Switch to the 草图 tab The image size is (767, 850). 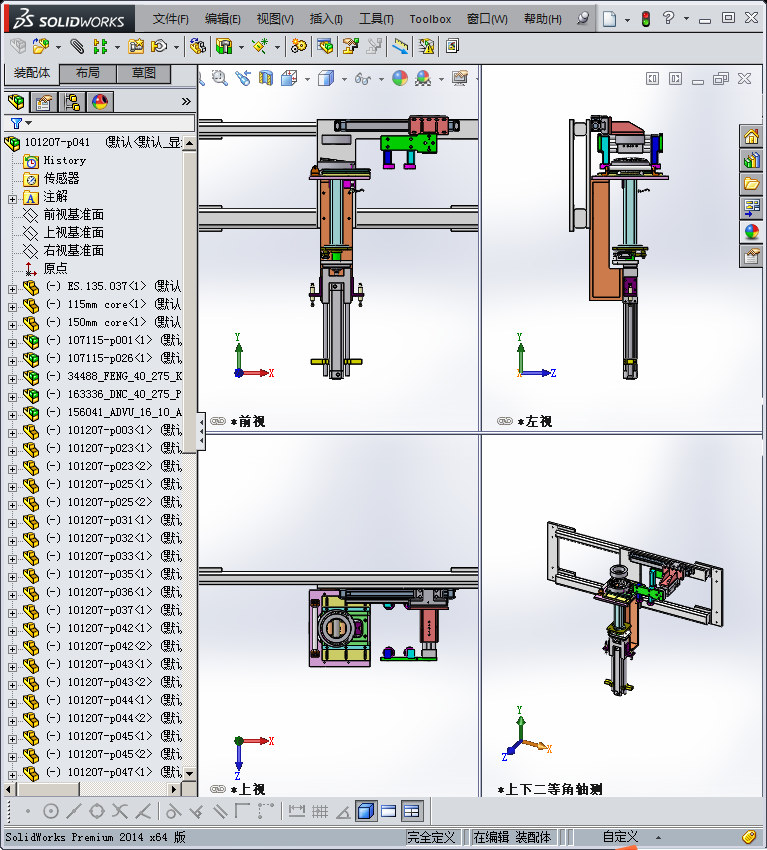tap(144, 73)
